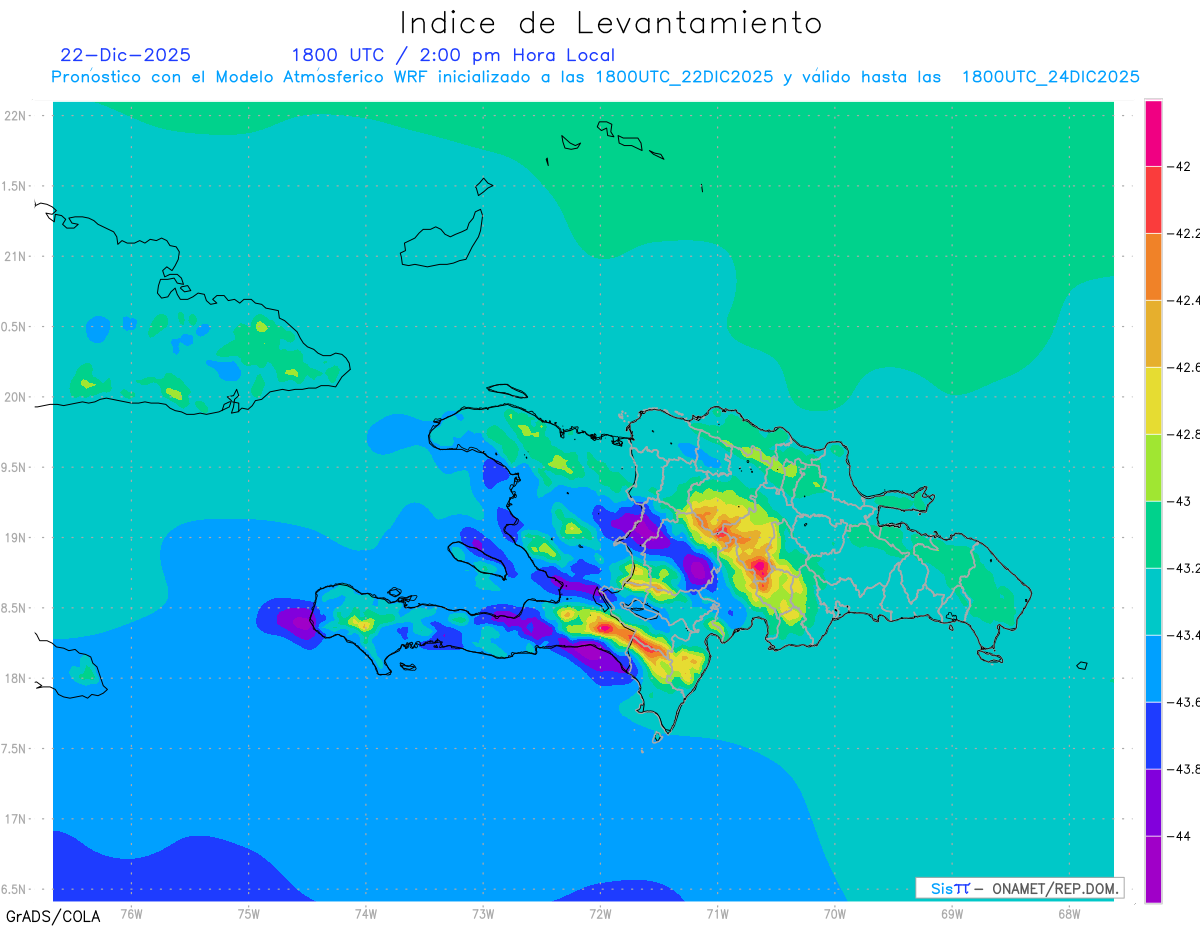Click the '-43.2' legend value
The height and width of the screenshot is (927, 1200).
1184,568
